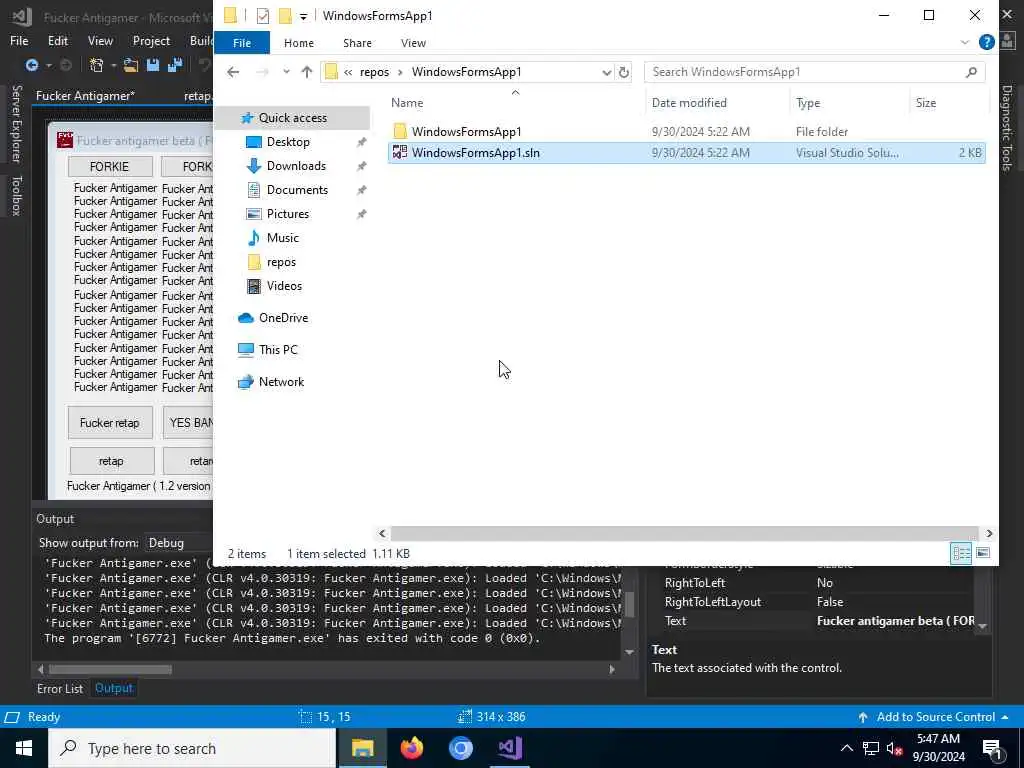The image size is (1024, 768).
Task: Open the Customize Quick Access Toolbar dropdown
Action: [303, 16]
